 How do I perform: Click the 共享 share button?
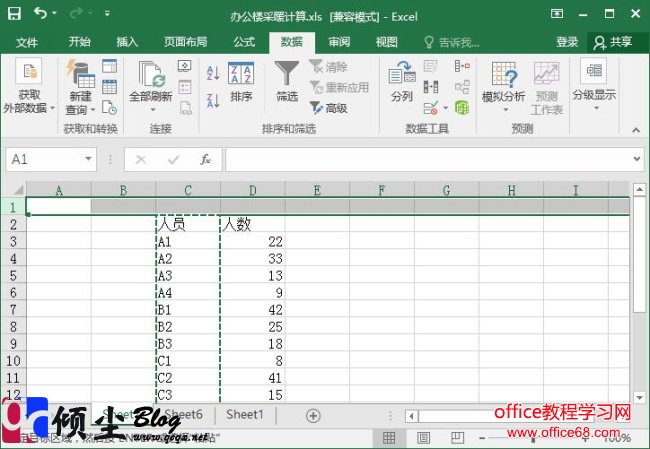click(613, 42)
